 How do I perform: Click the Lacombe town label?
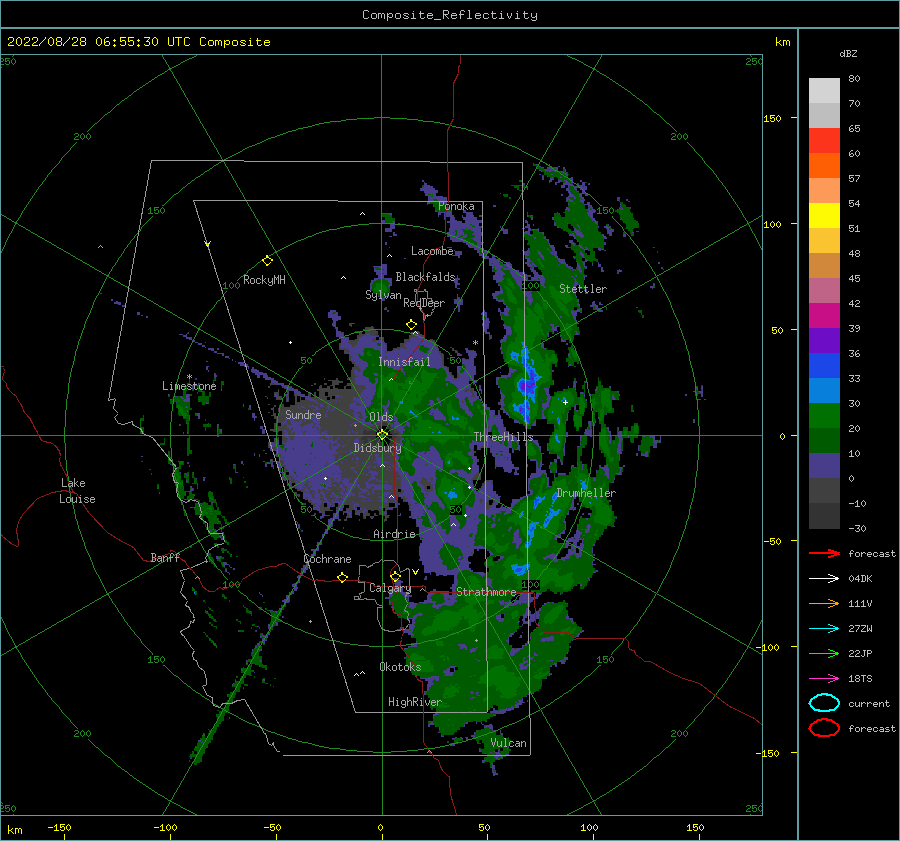pyautogui.click(x=432, y=251)
